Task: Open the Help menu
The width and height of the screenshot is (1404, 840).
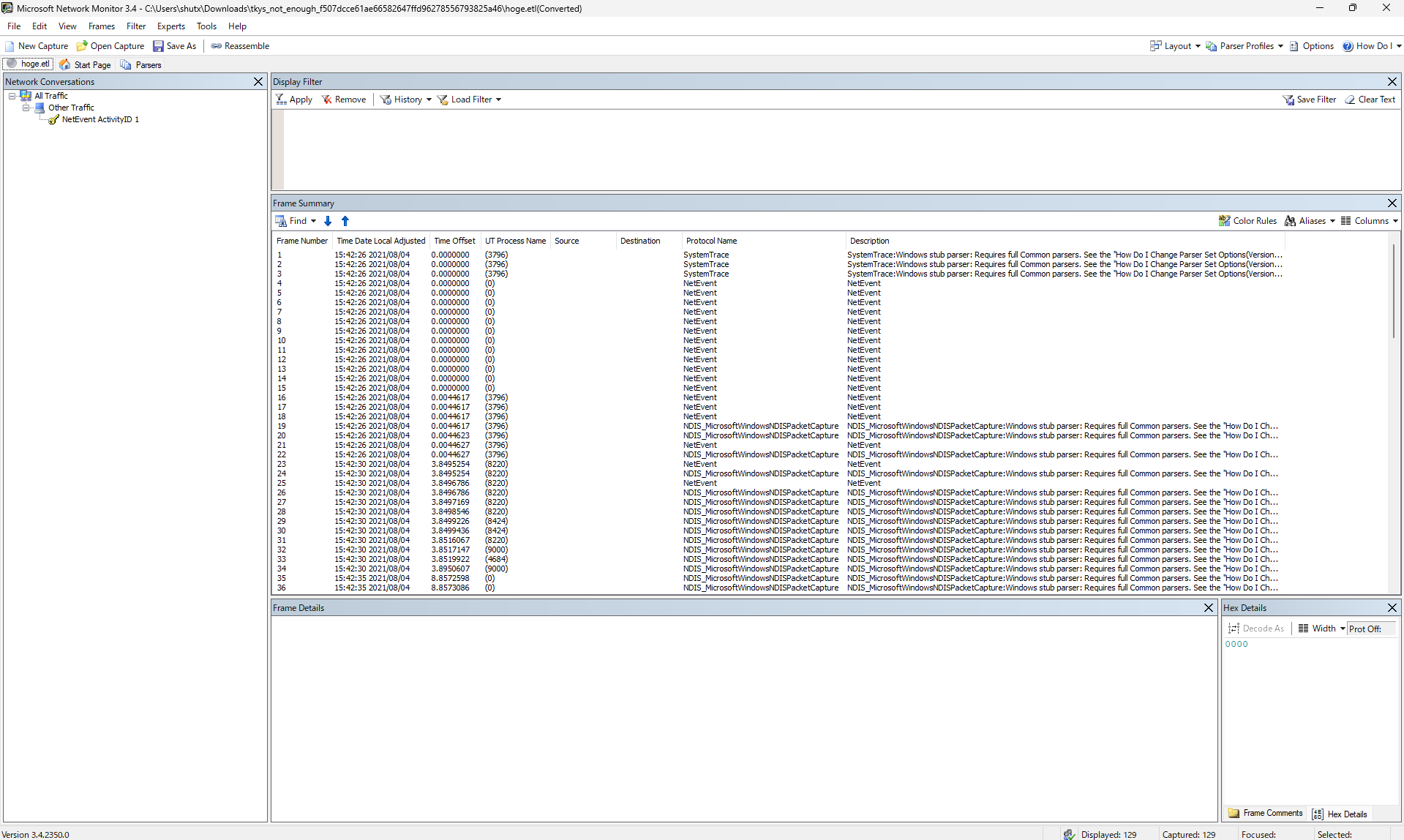Action: 237,26
